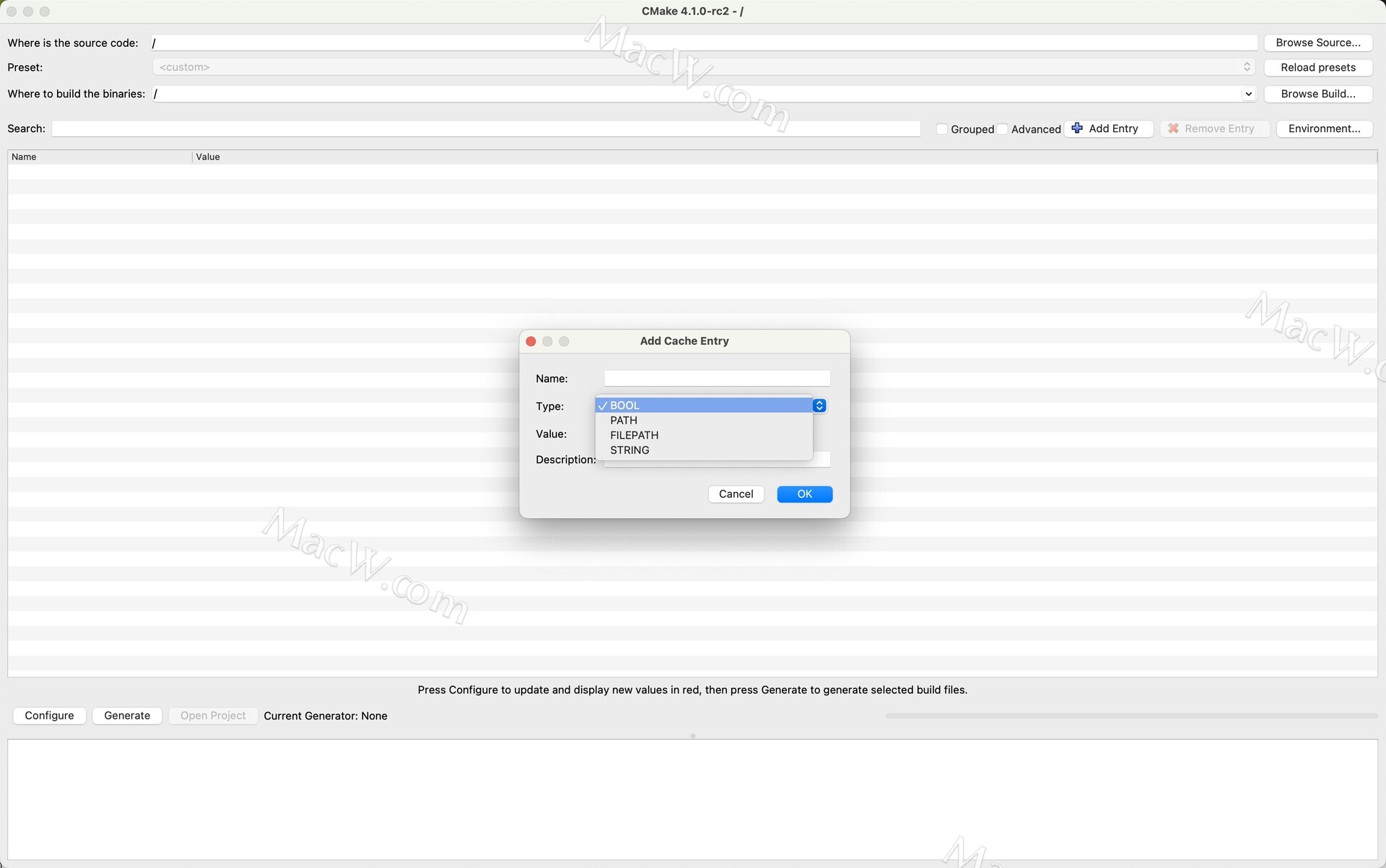
Task: Click the Browse Build button
Action: point(1318,94)
